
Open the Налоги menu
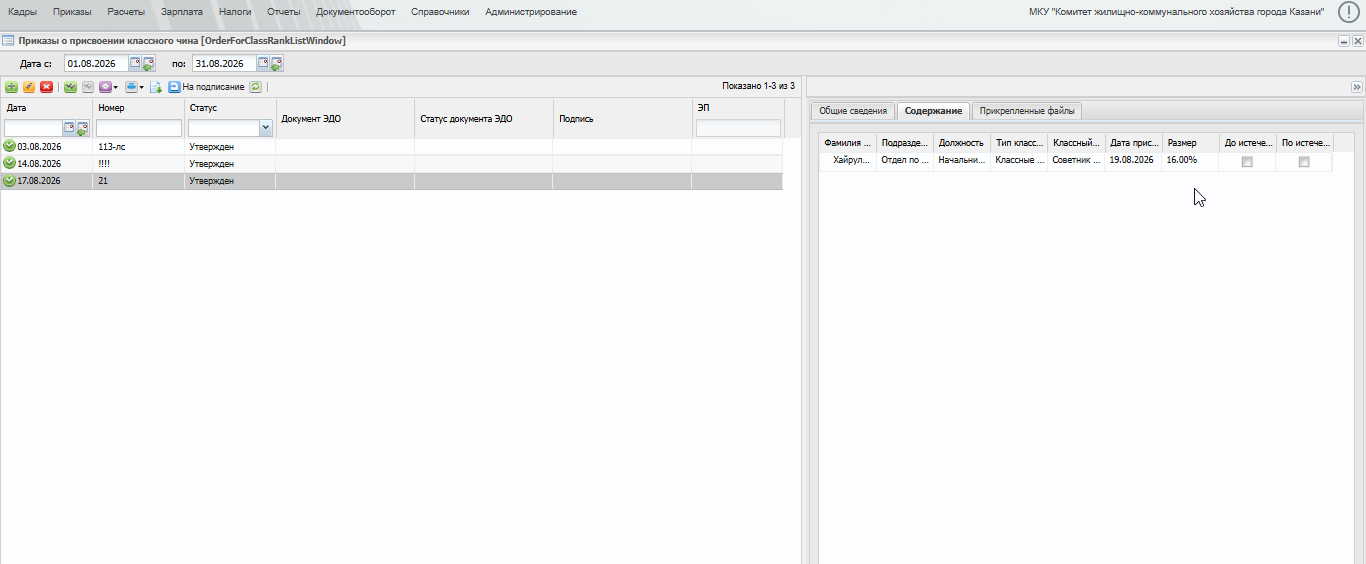pos(235,12)
